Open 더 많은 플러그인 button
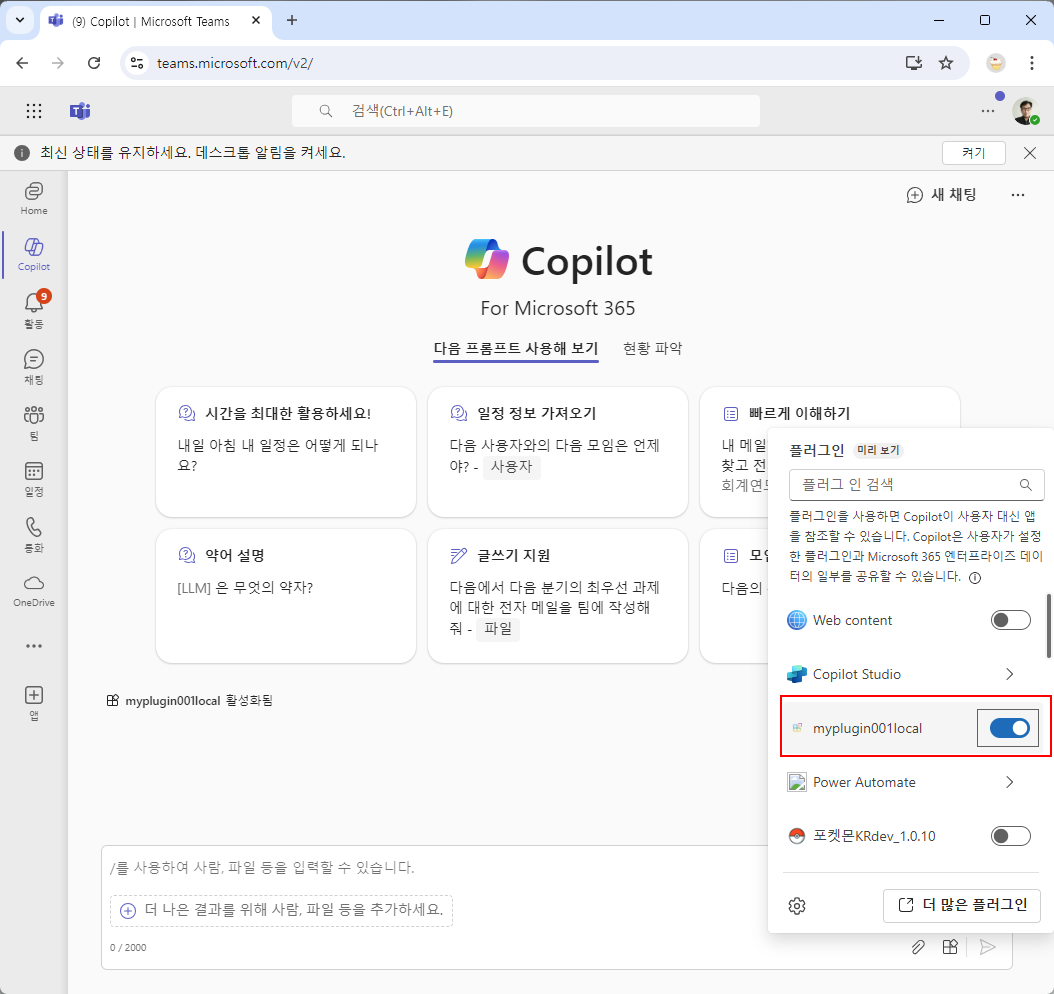The image size is (1054, 994). point(962,905)
